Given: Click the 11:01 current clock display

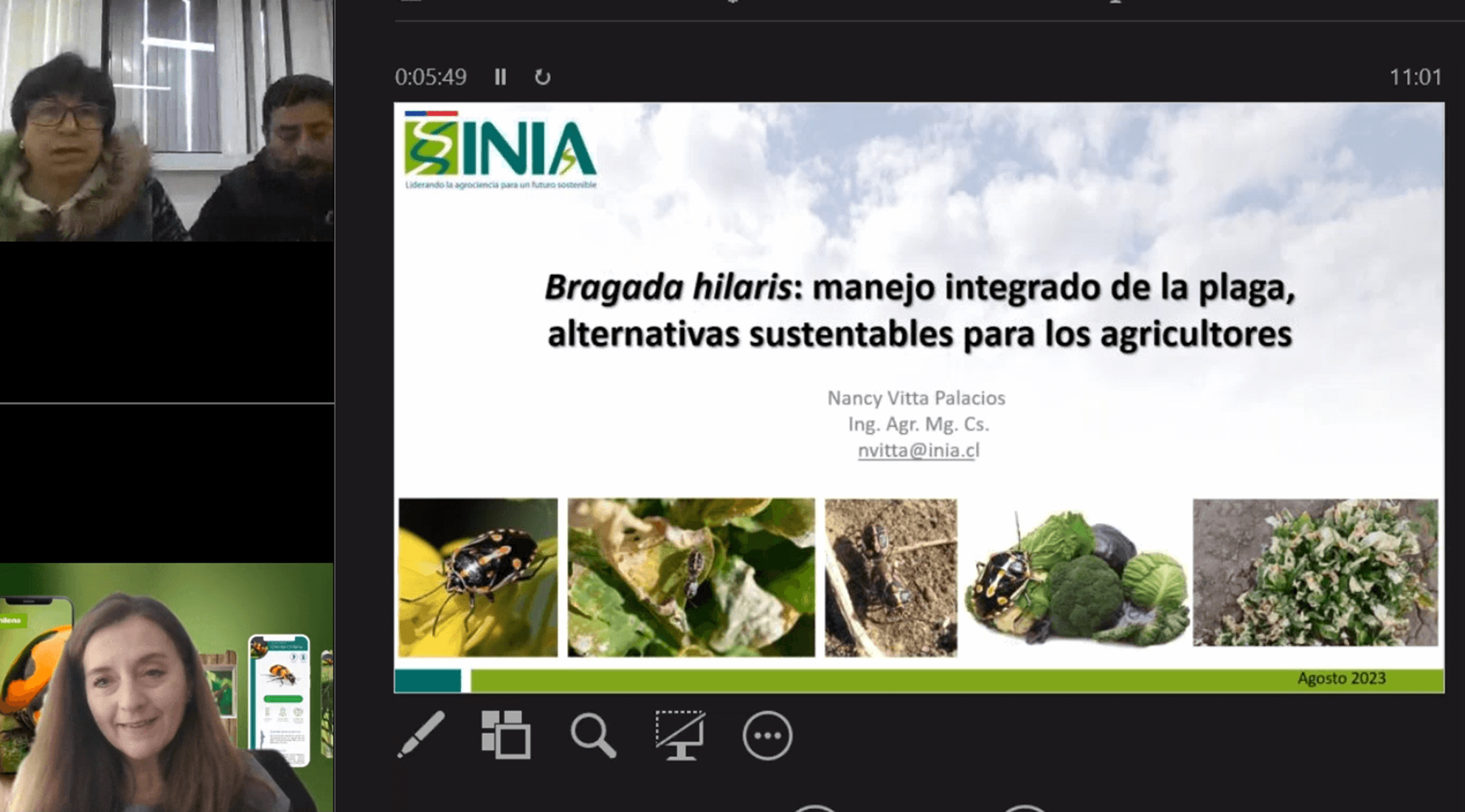Looking at the screenshot, I should tap(1415, 77).
